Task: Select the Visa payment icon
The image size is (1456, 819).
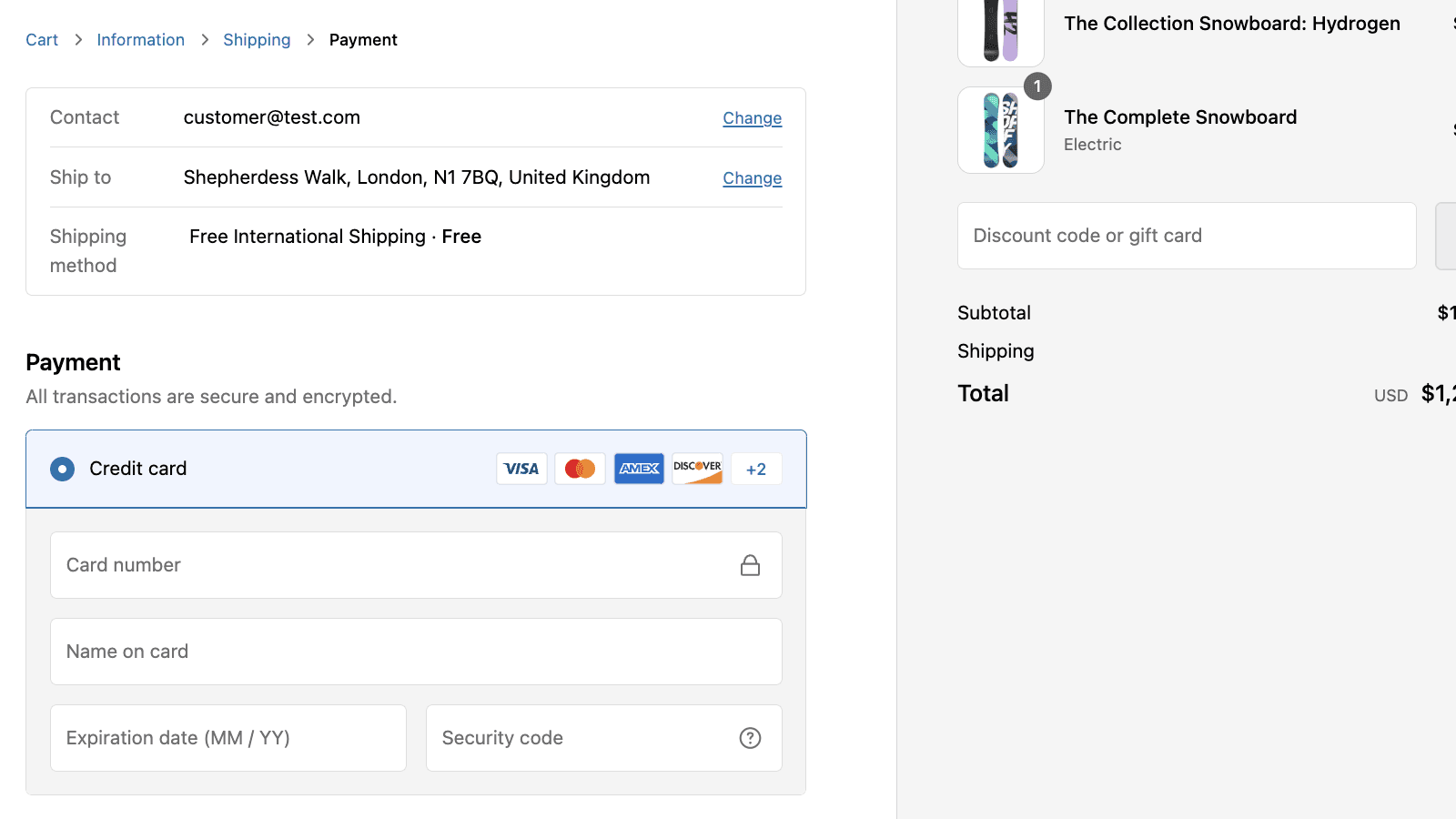Action: (521, 469)
